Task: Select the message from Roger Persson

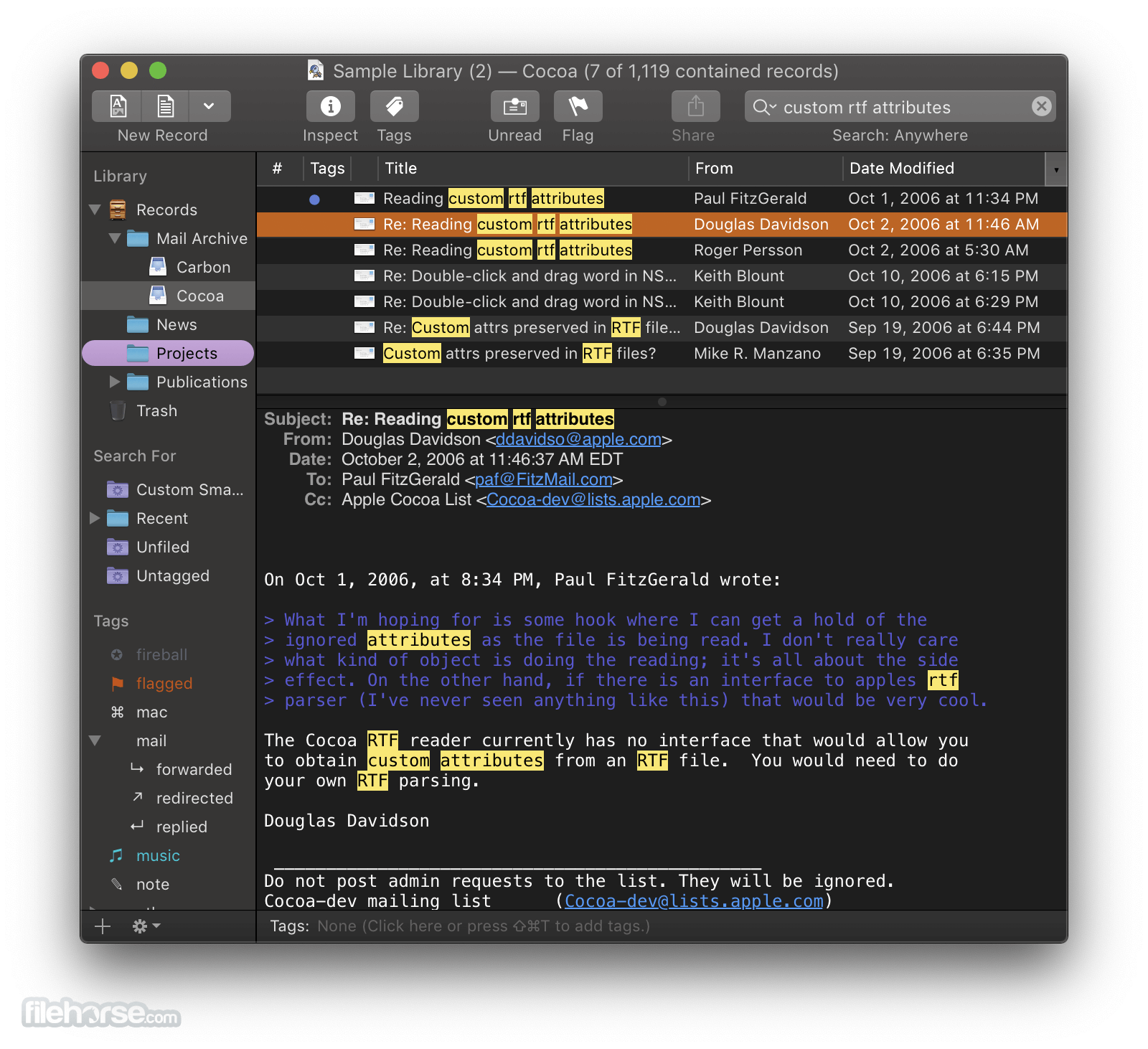Action: click(x=662, y=250)
